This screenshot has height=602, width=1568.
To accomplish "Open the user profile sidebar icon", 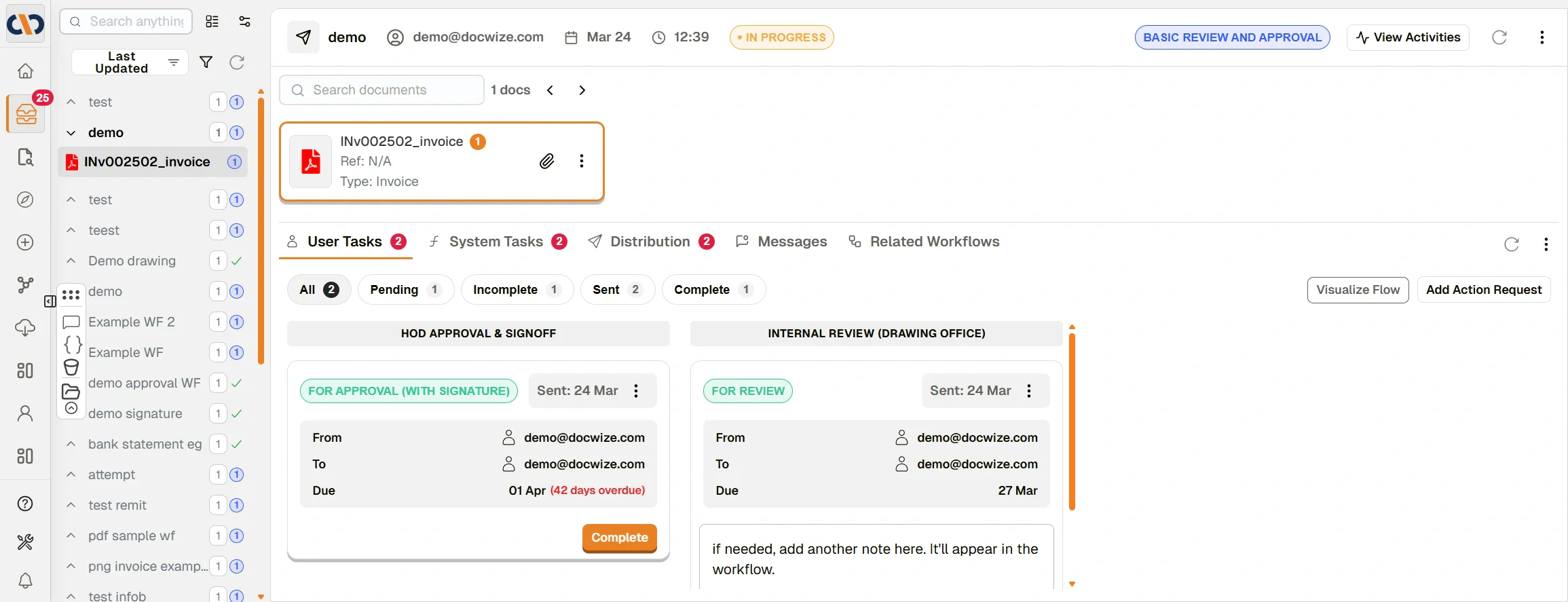I will [x=25, y=413].
